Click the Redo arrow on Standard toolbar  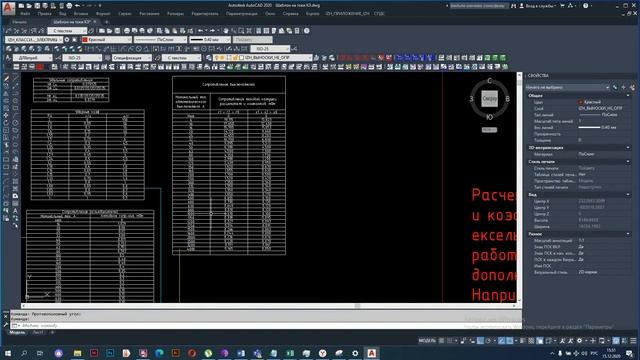tap(213, 31)
